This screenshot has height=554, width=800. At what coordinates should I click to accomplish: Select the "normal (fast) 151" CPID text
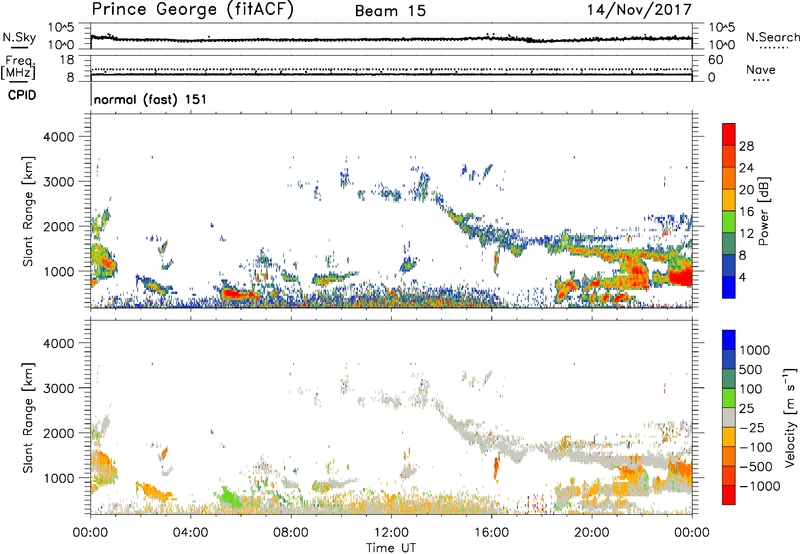(x=151, y=99)
